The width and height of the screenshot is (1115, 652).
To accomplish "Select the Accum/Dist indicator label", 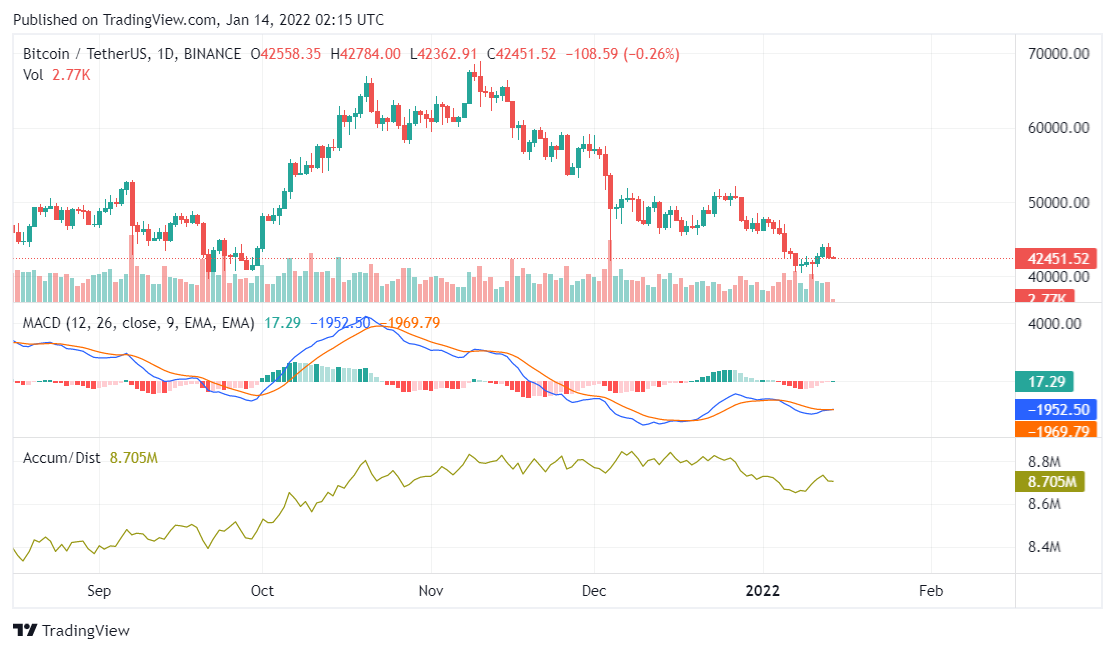I will click(60, 457).
